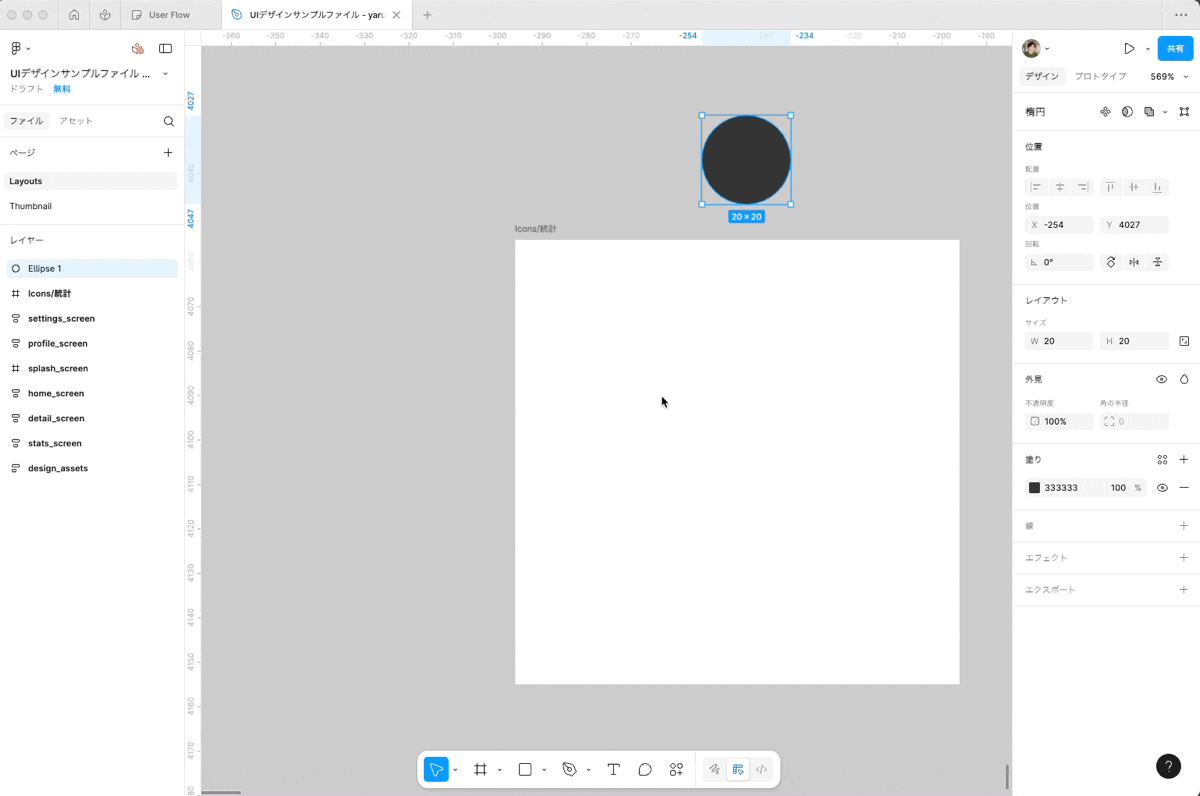Select the Pen tool in toolbar

(569, 769)
